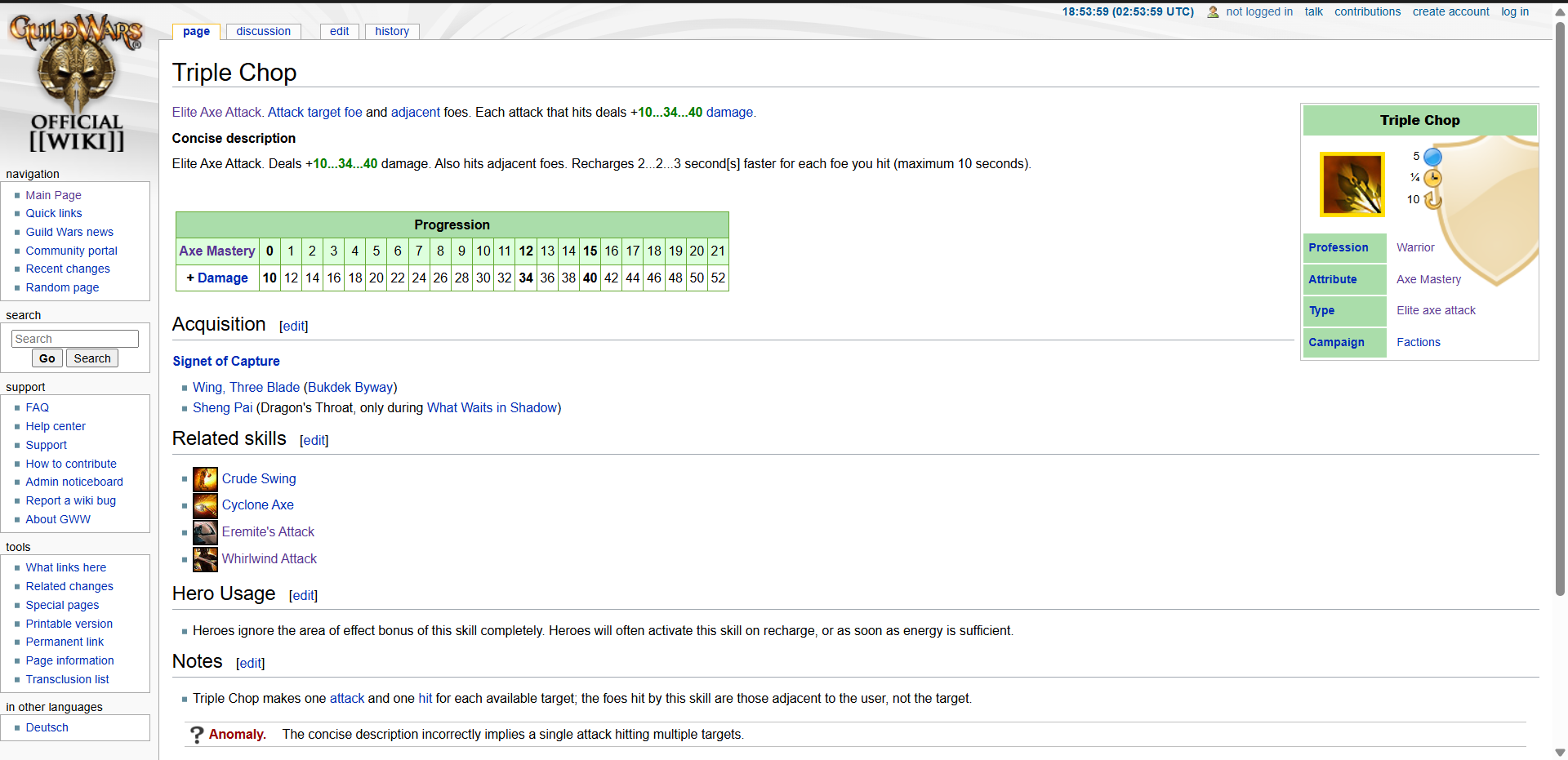Image resolution: width=1568 pixels, height=760 pixels.
Task: Open Transclusion list
Action: [67, 679]
